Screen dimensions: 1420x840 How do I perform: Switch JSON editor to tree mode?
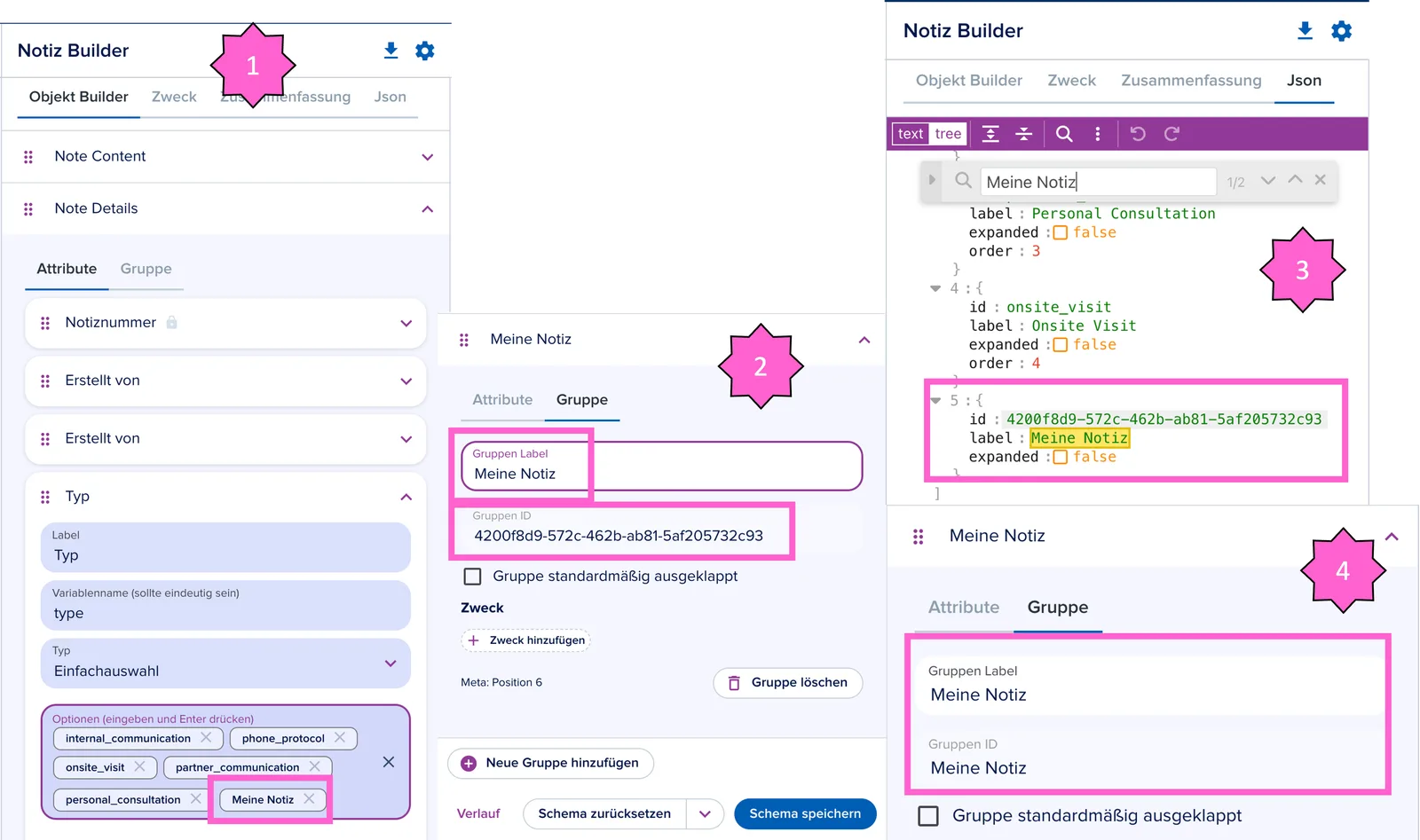948,134
